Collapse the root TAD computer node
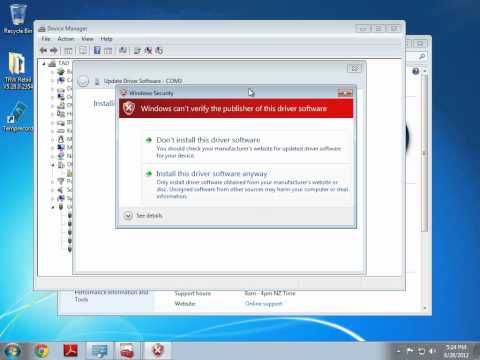Screen dimensions: 480x360 44,63
